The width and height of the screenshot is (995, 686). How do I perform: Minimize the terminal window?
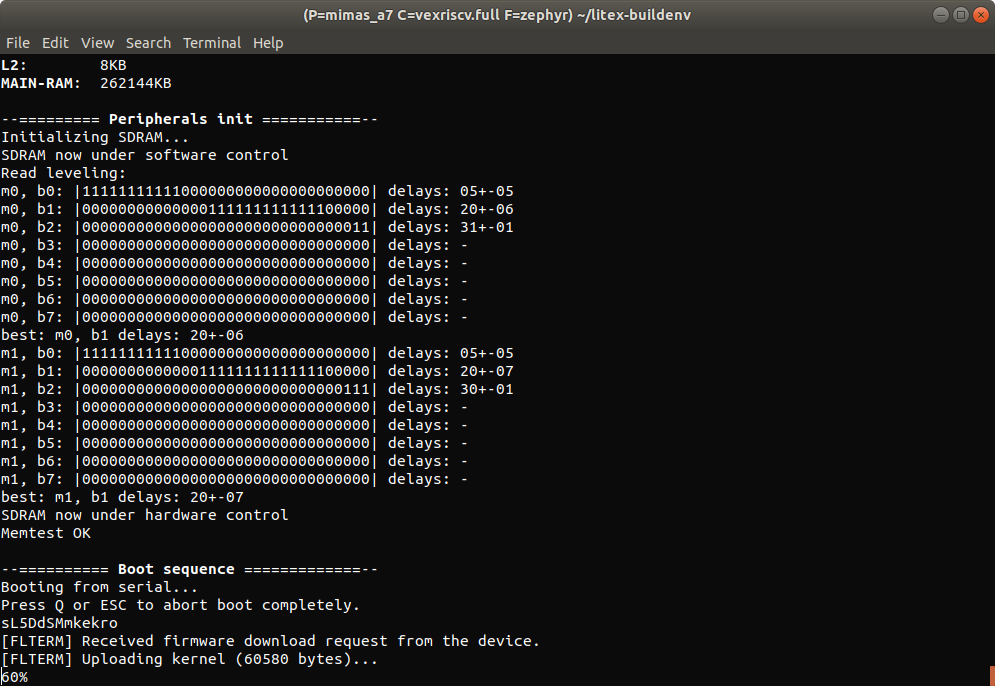940,15
